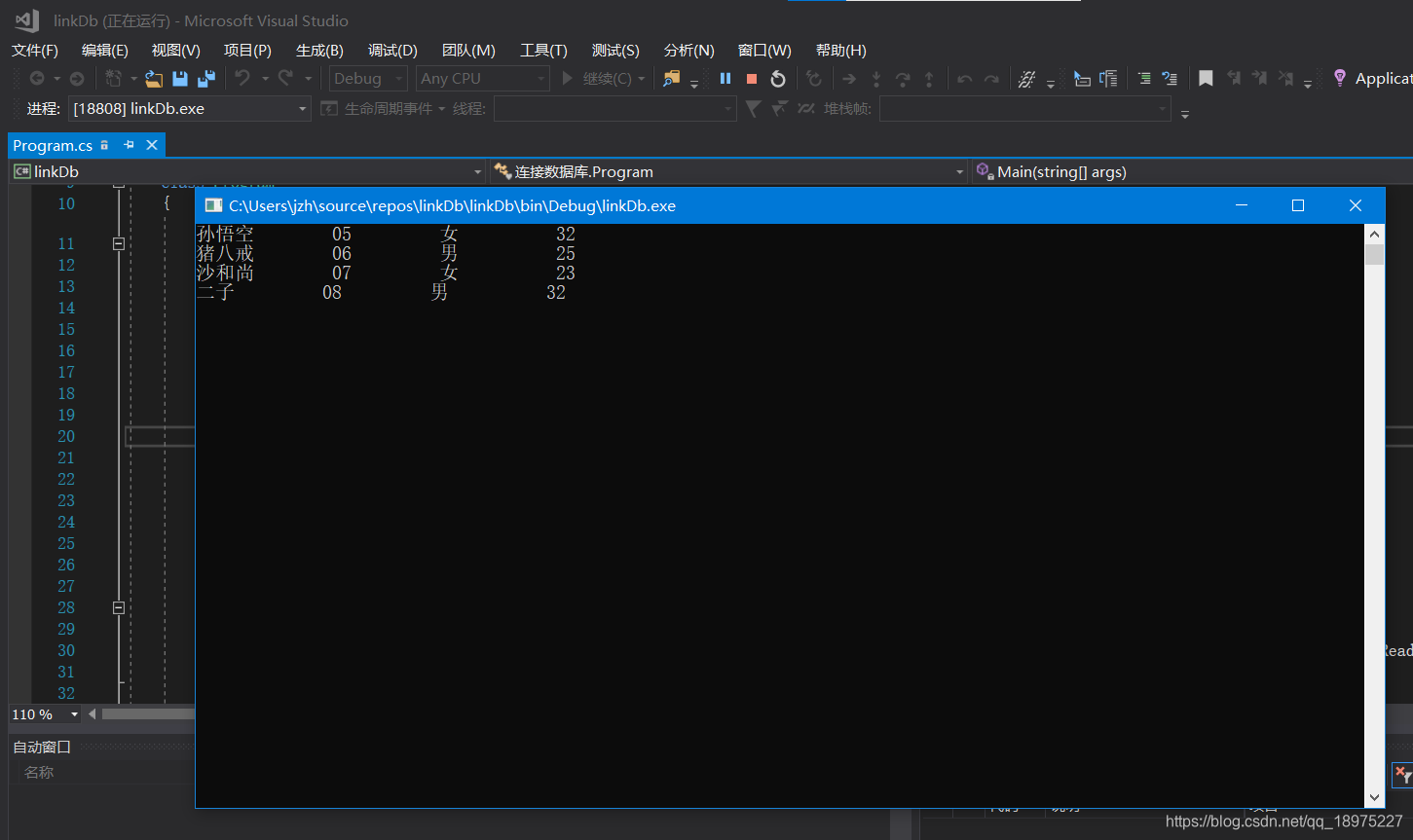1413x840 pixels.
Task: Open the 生成(B) menu
Action: [x=319, y=51]
